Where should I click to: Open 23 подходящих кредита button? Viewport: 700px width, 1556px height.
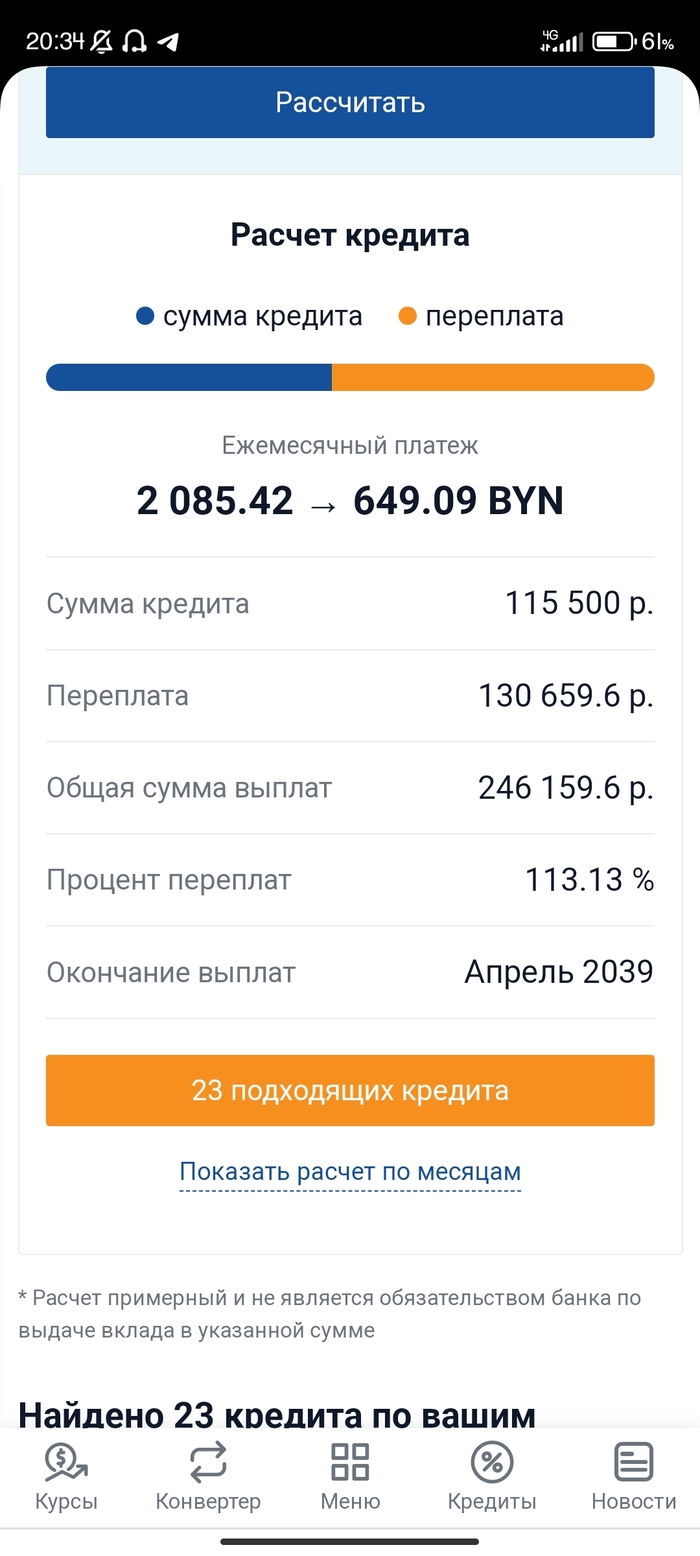(350, 1090)
